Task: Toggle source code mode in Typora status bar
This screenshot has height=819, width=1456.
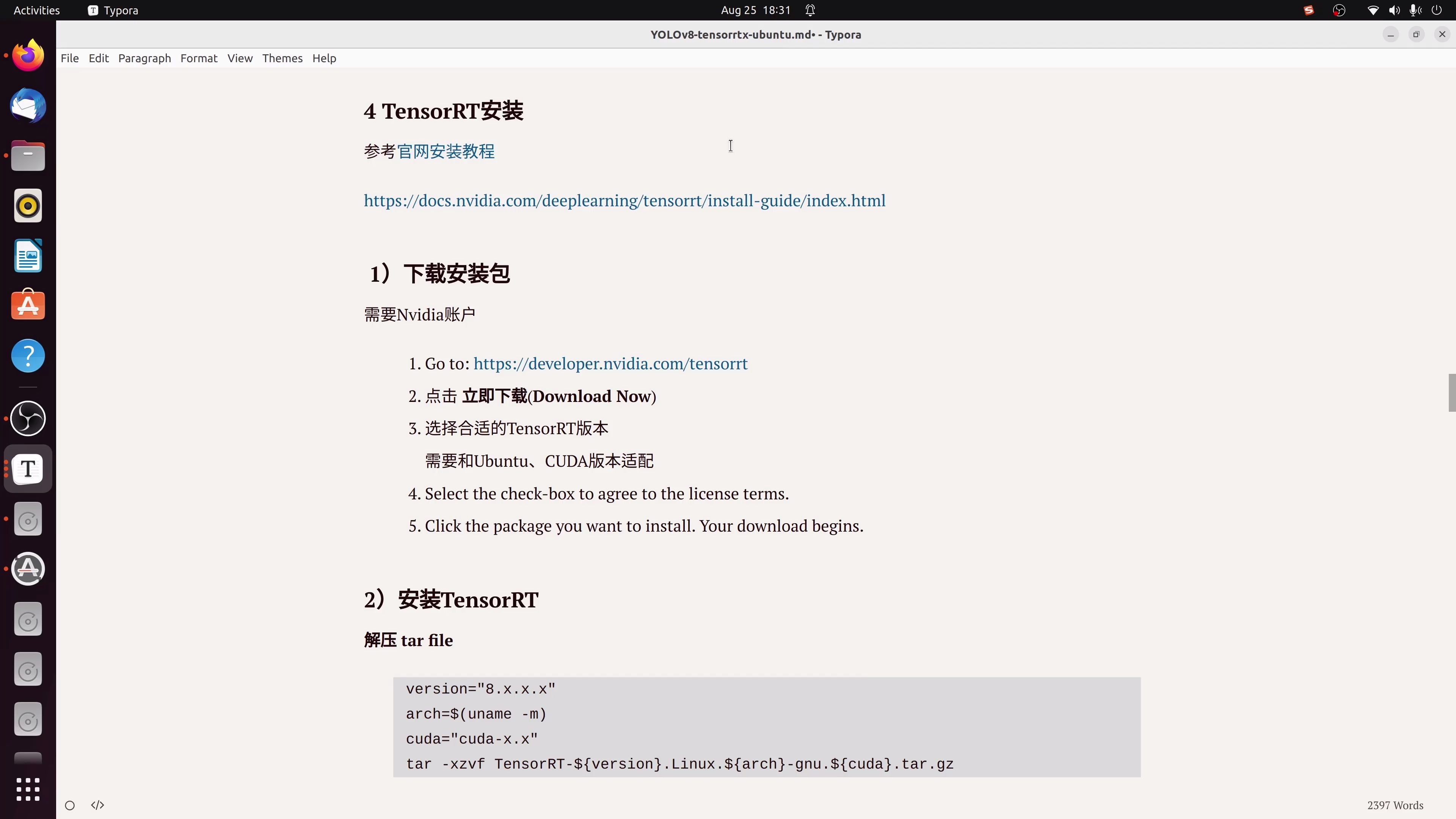Action: click(97, 805)
